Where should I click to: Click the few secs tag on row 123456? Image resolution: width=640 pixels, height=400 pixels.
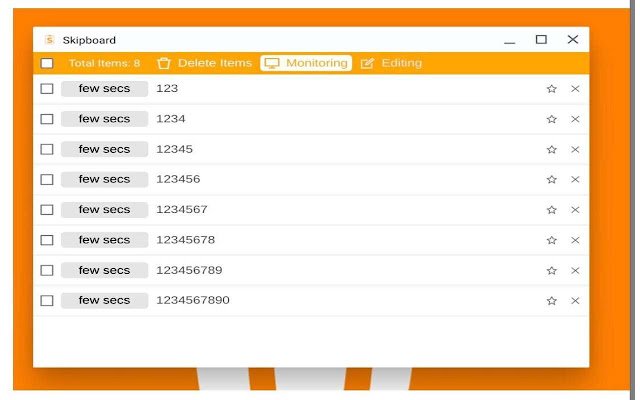pos(104,179)
